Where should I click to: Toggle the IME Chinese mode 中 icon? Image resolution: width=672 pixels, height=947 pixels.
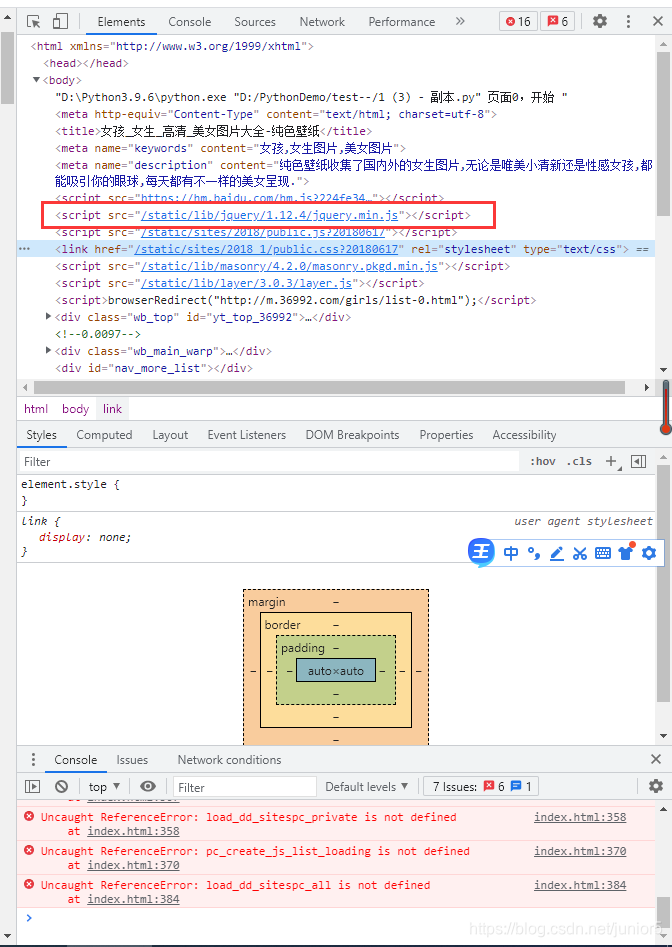(511, 553)
